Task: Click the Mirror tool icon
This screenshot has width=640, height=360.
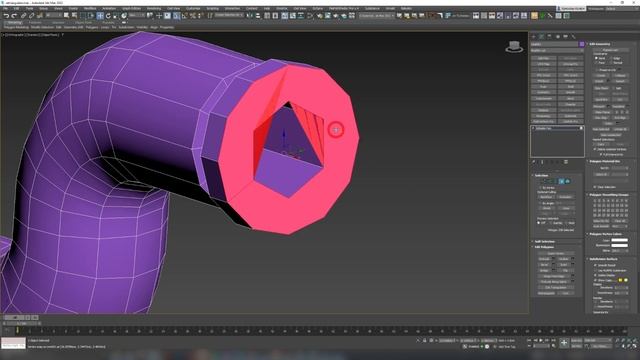Action: click(250, 16)
